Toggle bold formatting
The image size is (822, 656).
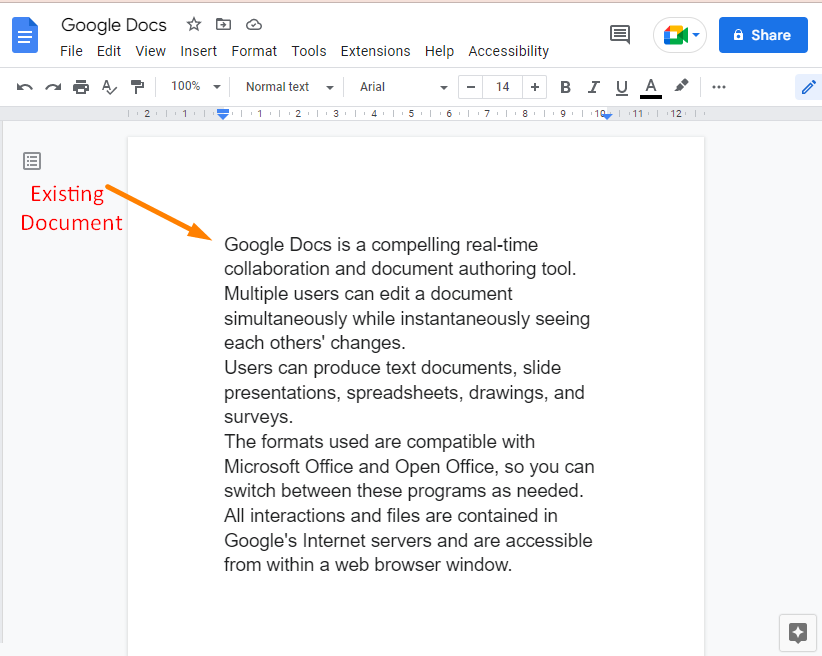click(x=565, y=87)
